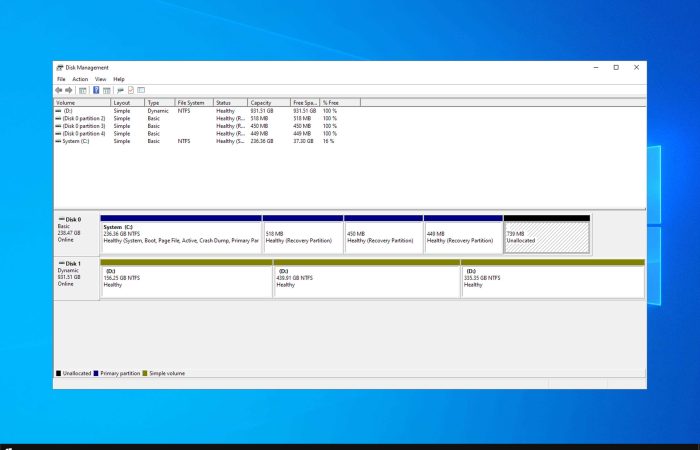700x450 pixels.
Task: Open the View menu
Action: (100, 79)
